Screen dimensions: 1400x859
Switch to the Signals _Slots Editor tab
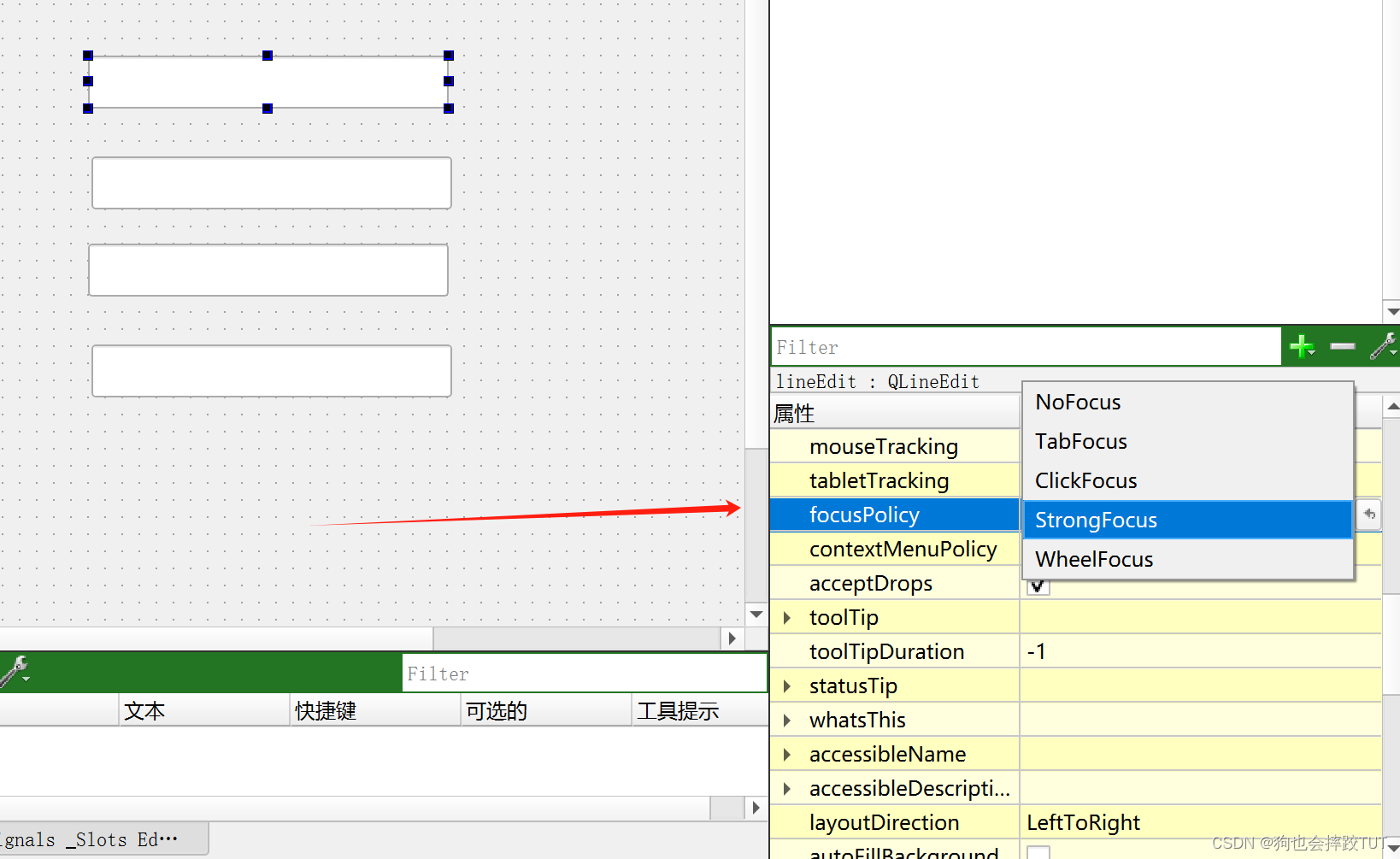coord(103,839)
